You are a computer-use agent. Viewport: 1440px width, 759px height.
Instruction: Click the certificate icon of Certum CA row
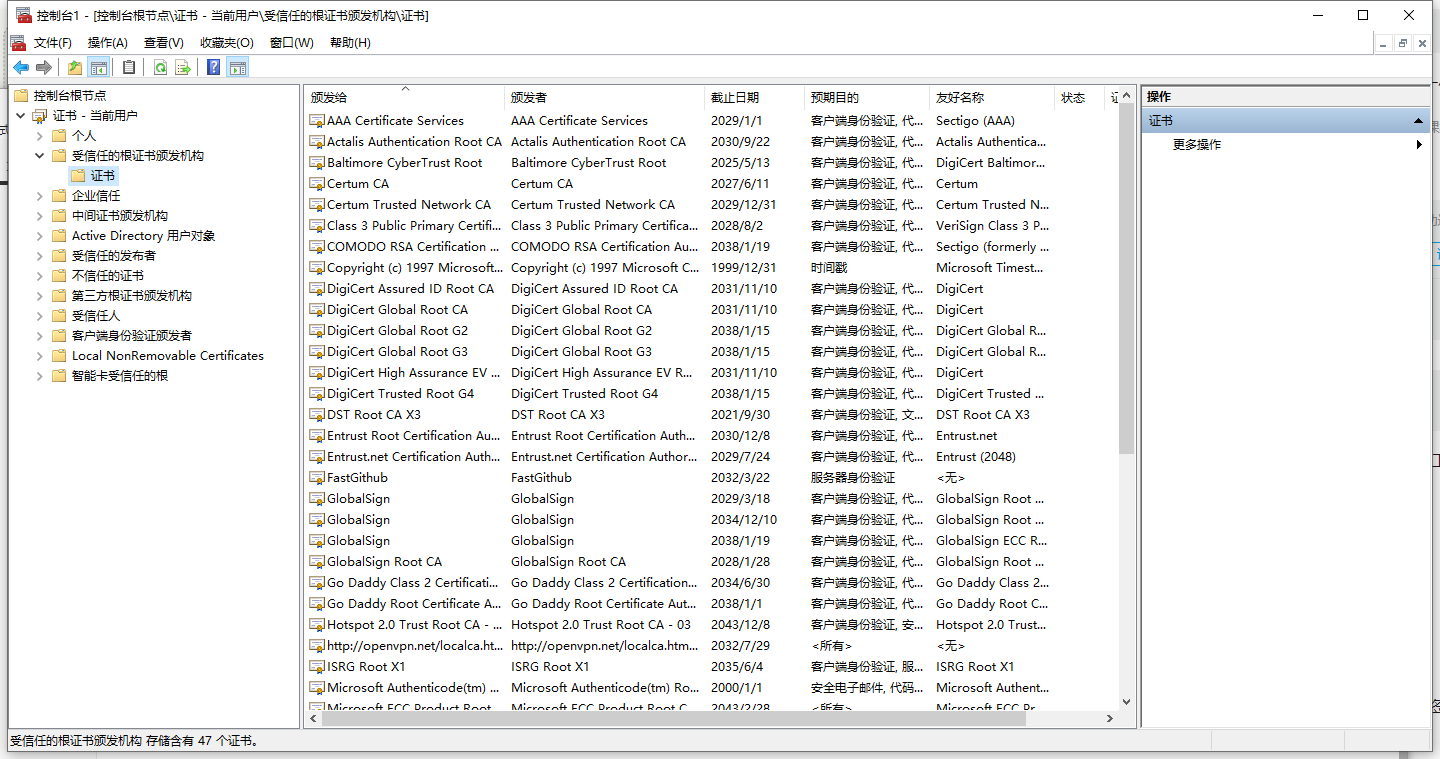click(318, 184)
